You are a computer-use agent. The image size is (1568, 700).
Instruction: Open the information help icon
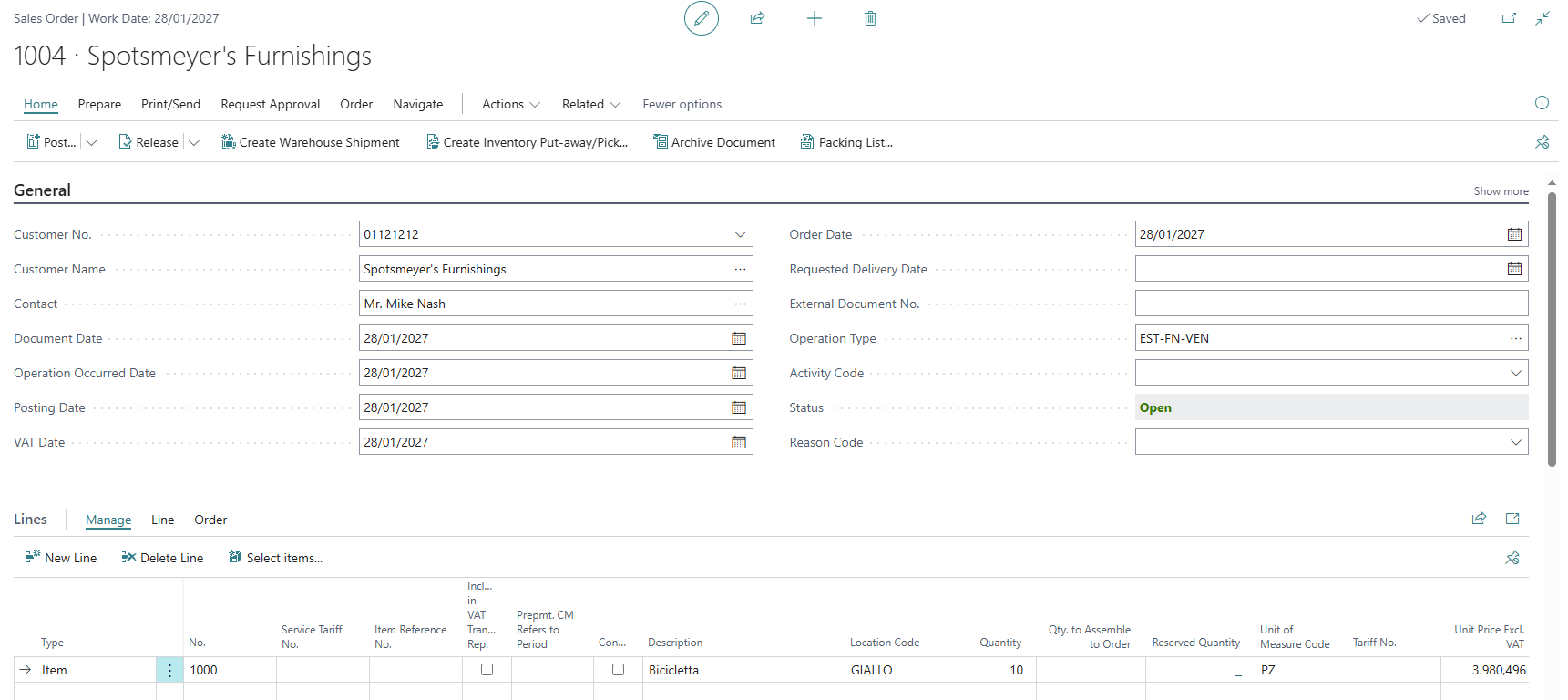[x=1542, y=103]
